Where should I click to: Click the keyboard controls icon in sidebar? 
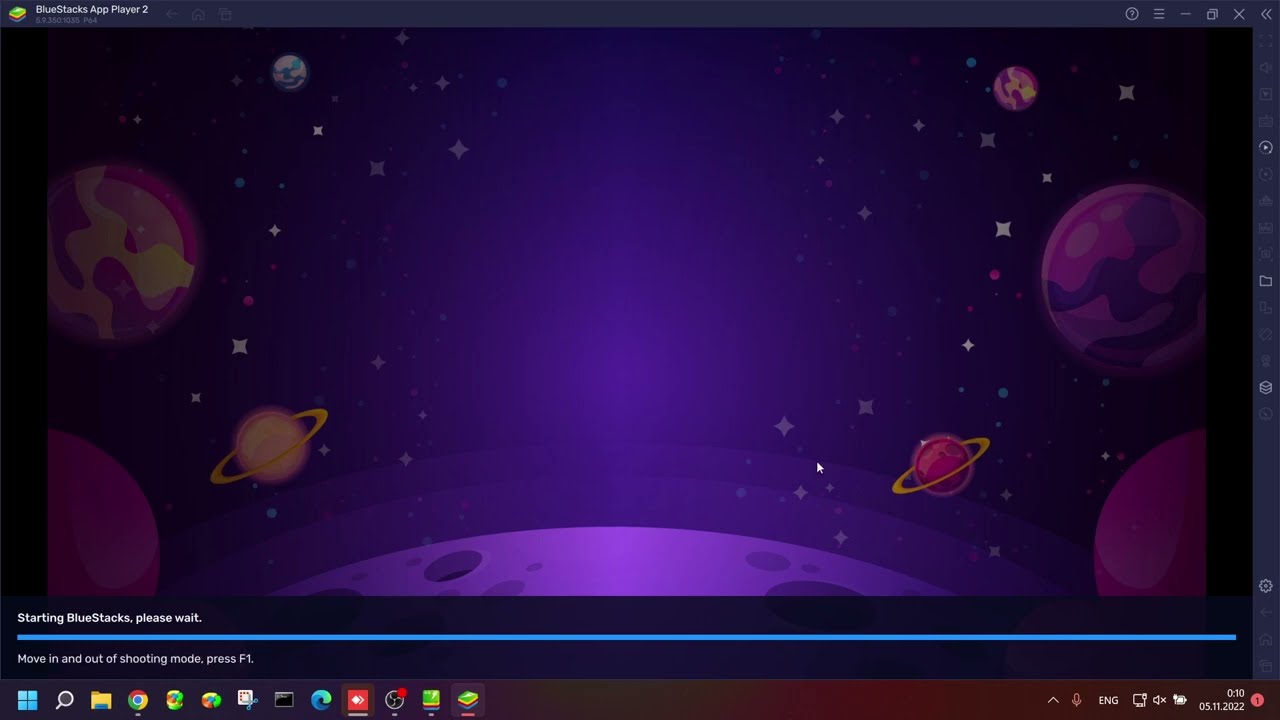(x=1265, y=121)
